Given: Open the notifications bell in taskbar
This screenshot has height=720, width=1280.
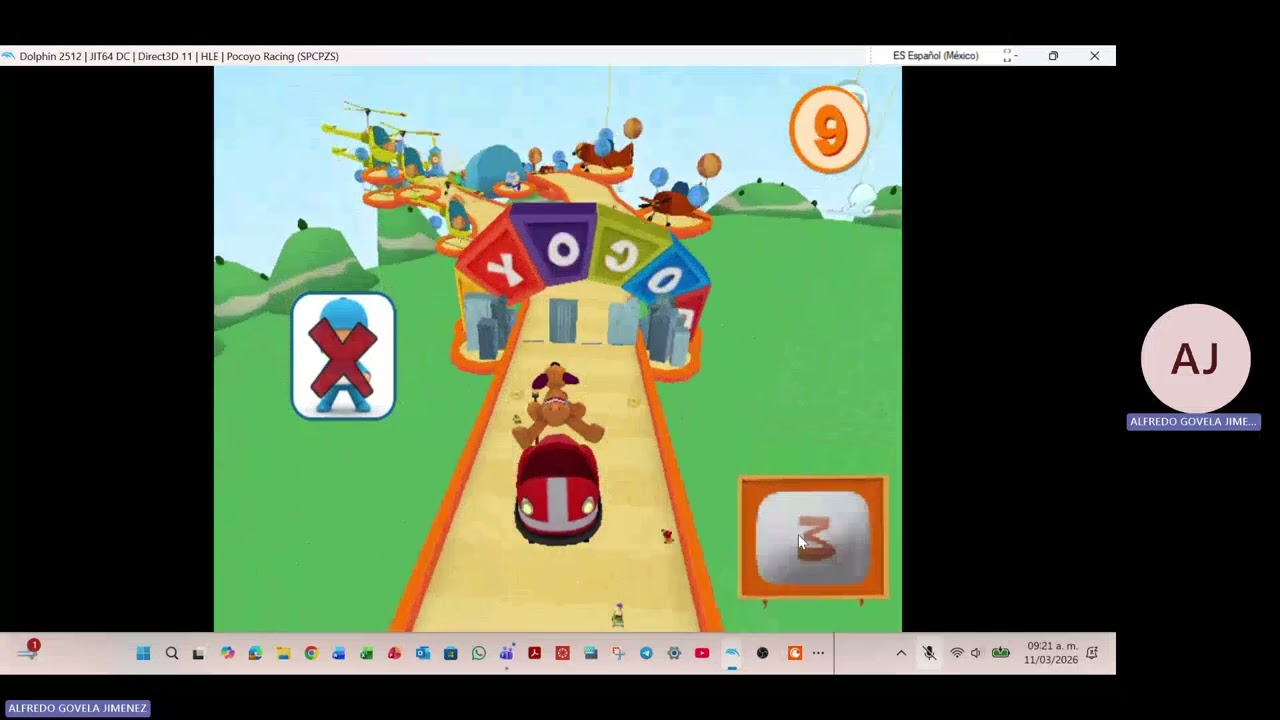Looking at the screenshot, I should coord(1092,653).
